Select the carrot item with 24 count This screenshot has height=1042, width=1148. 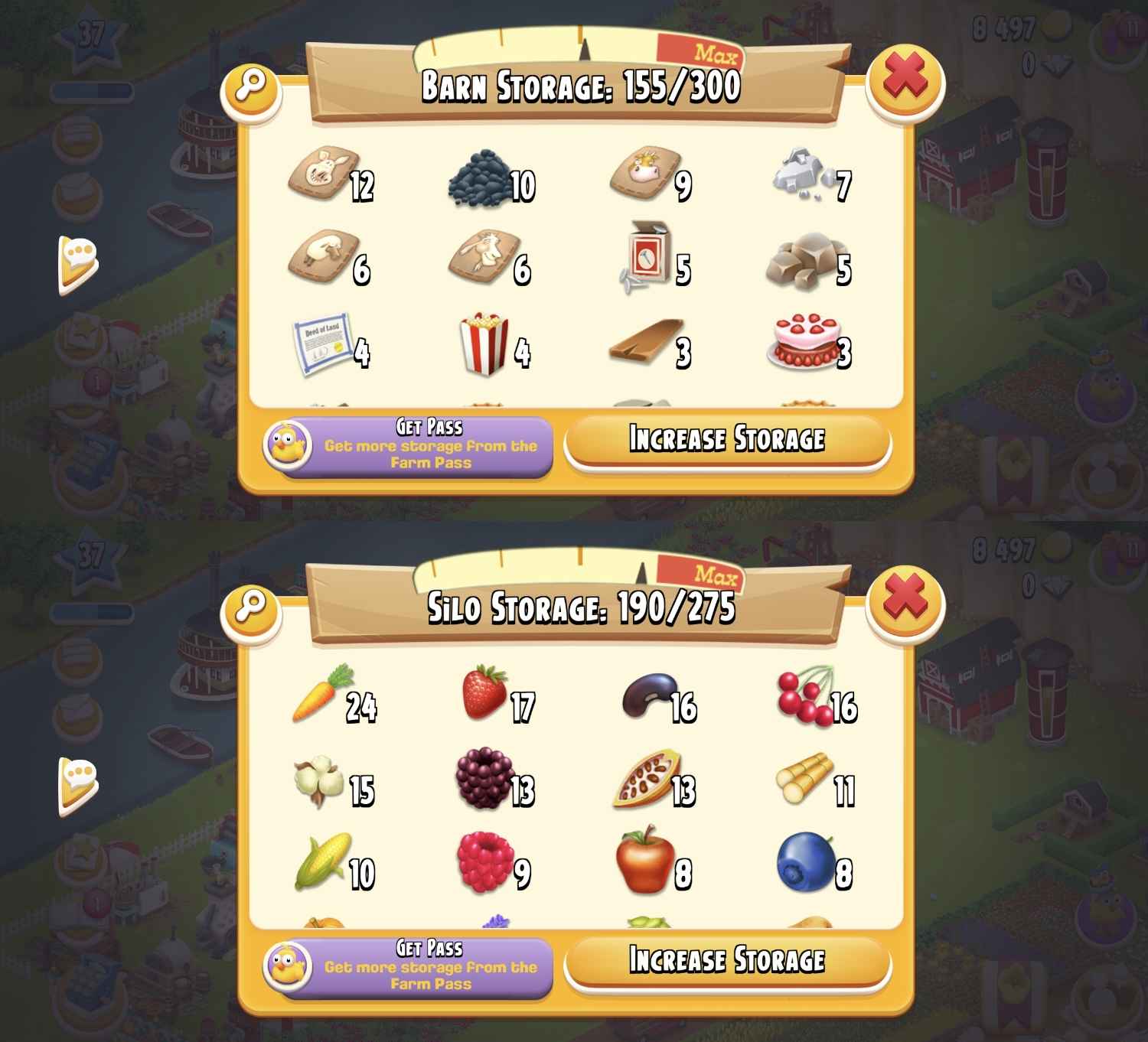click(321, 694)
